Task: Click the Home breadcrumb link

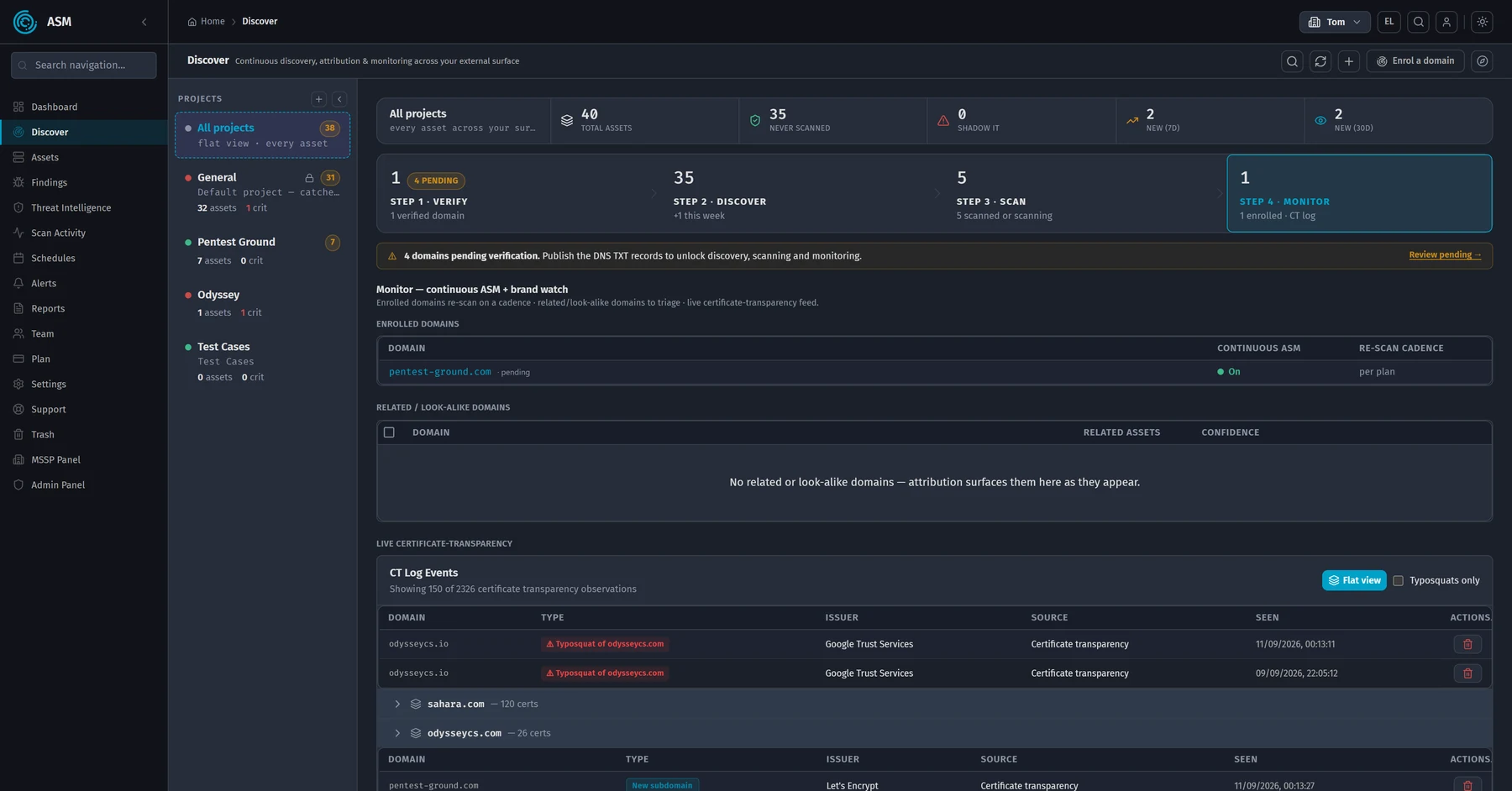Action: (x=207, y=22)
